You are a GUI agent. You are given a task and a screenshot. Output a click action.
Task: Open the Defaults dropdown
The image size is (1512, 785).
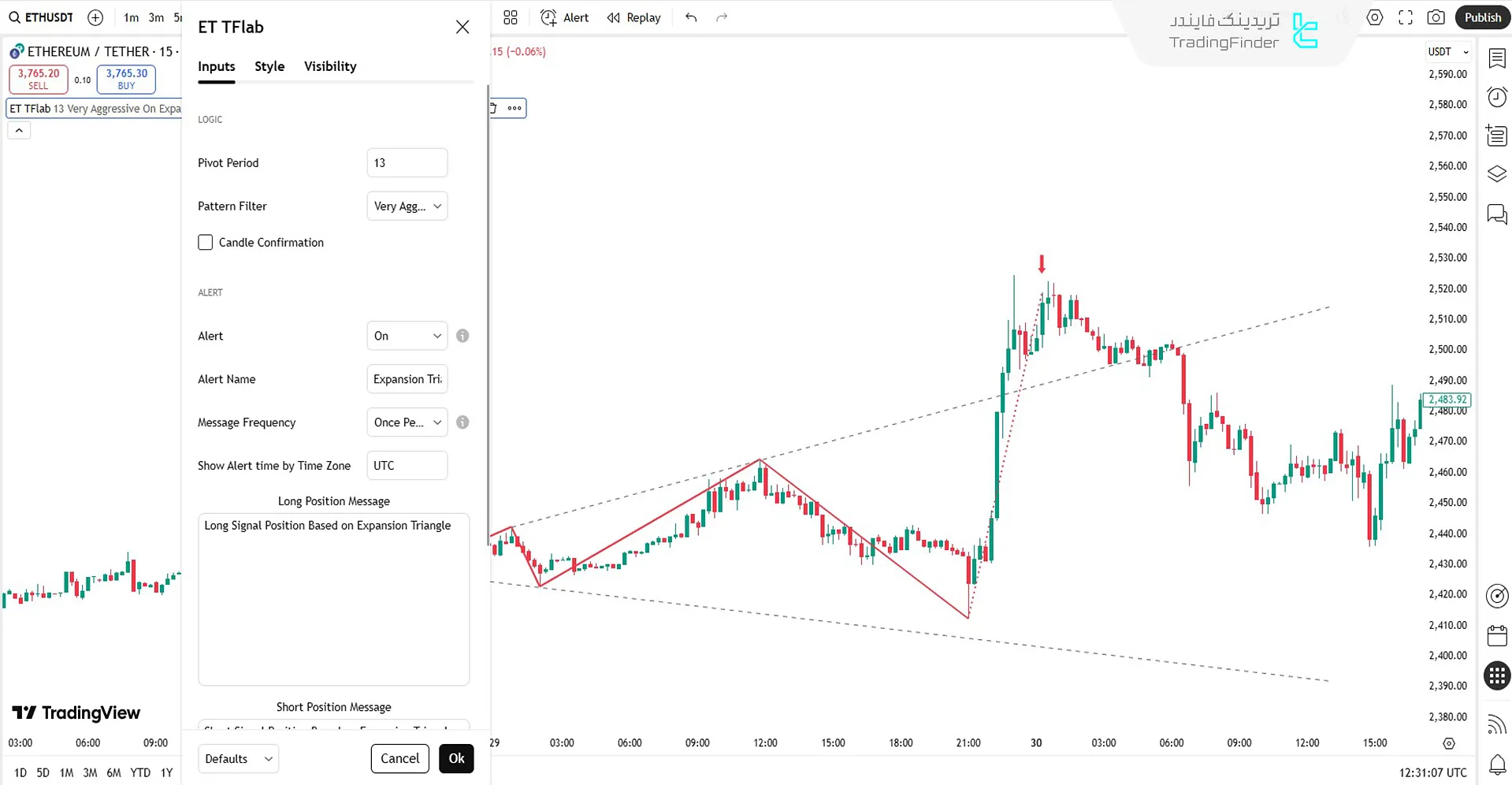[x=238, y=759]
